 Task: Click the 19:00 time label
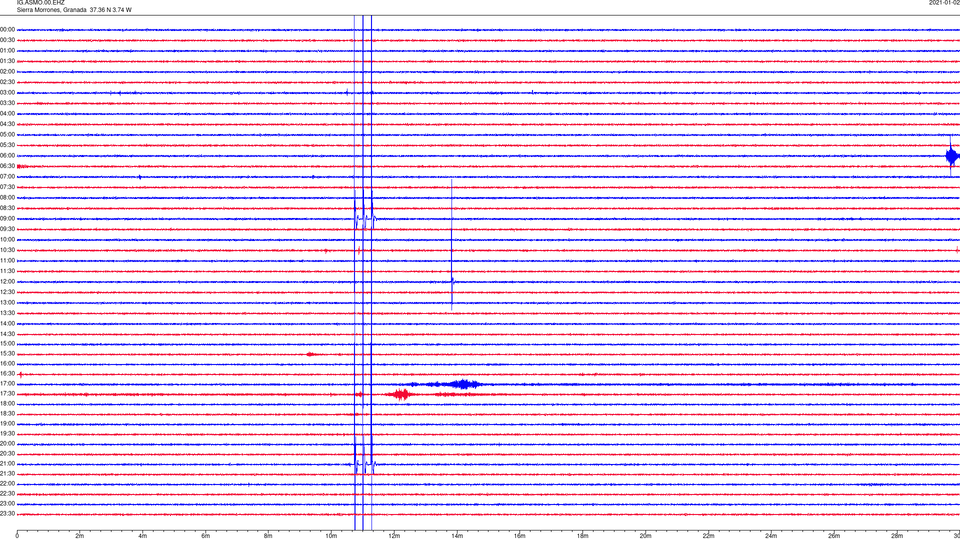click(x=7, y=424)
